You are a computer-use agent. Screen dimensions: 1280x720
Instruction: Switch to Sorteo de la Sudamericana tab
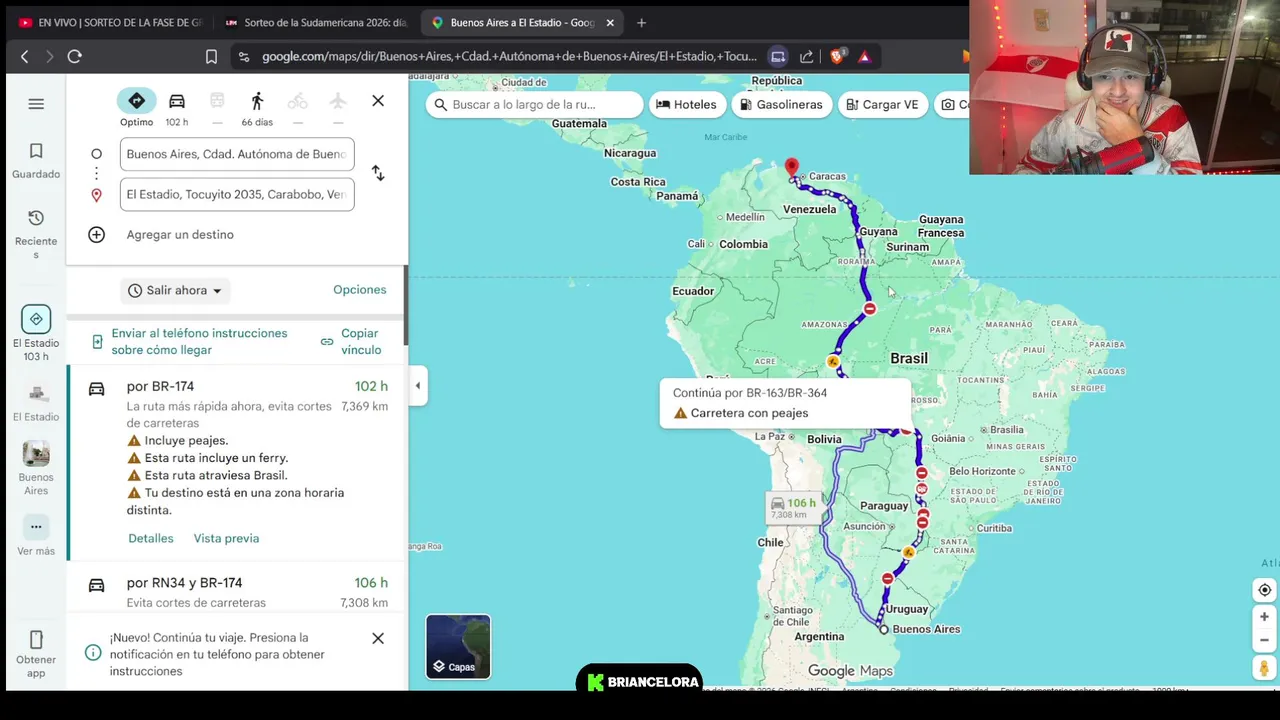[x=316, y=22]
